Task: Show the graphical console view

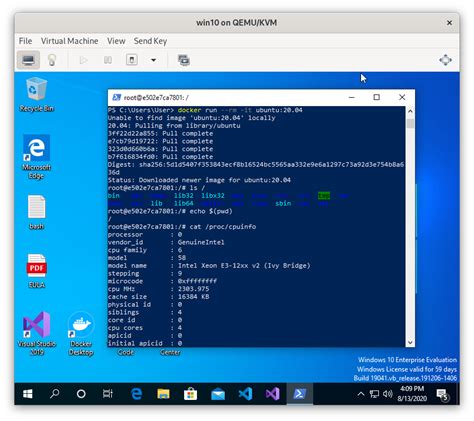Action: click(x=28, y=60)
